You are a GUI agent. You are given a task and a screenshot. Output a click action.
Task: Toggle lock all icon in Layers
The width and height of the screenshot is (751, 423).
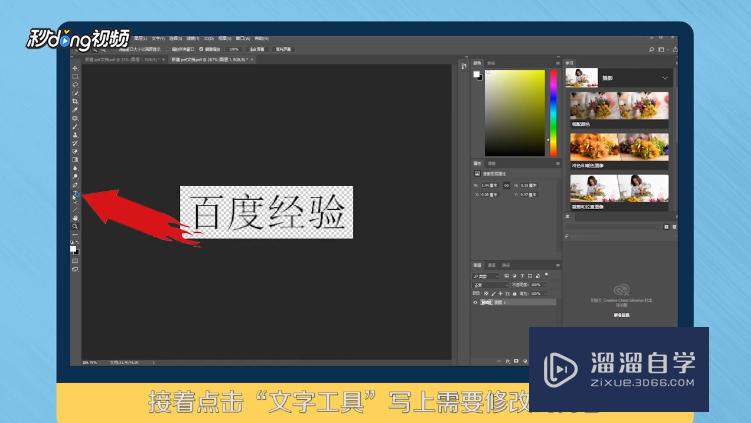click(x=515, y=293)
